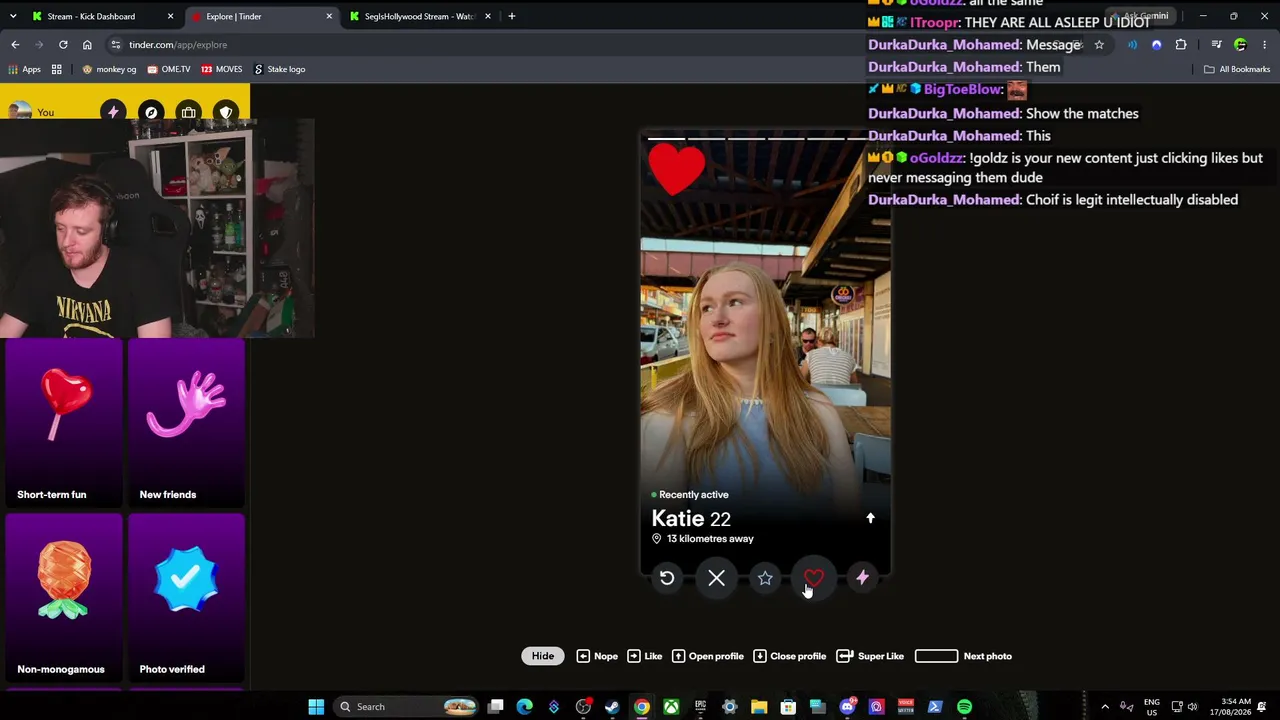Open the work mode briefcase icon
The image size is (1280, 720).
189,112
